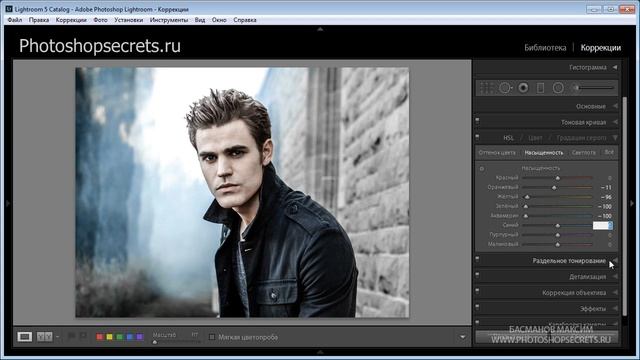Hide the top module panel arrow
Screen dimensions: 640x360
point(320,29)
